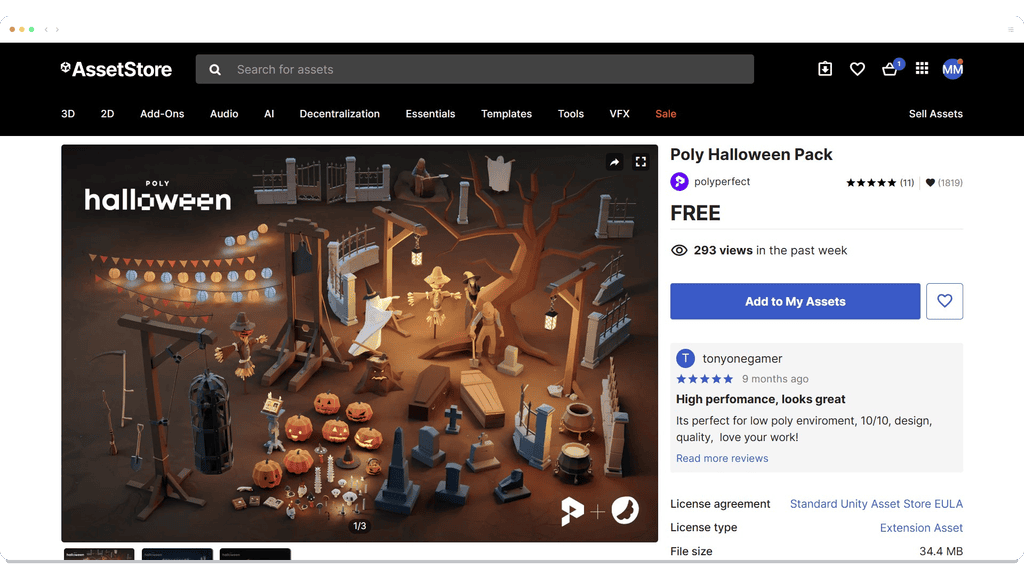Screen dimensions: 1024x576
Task: Open the Tools category menu
Action: 571,114
